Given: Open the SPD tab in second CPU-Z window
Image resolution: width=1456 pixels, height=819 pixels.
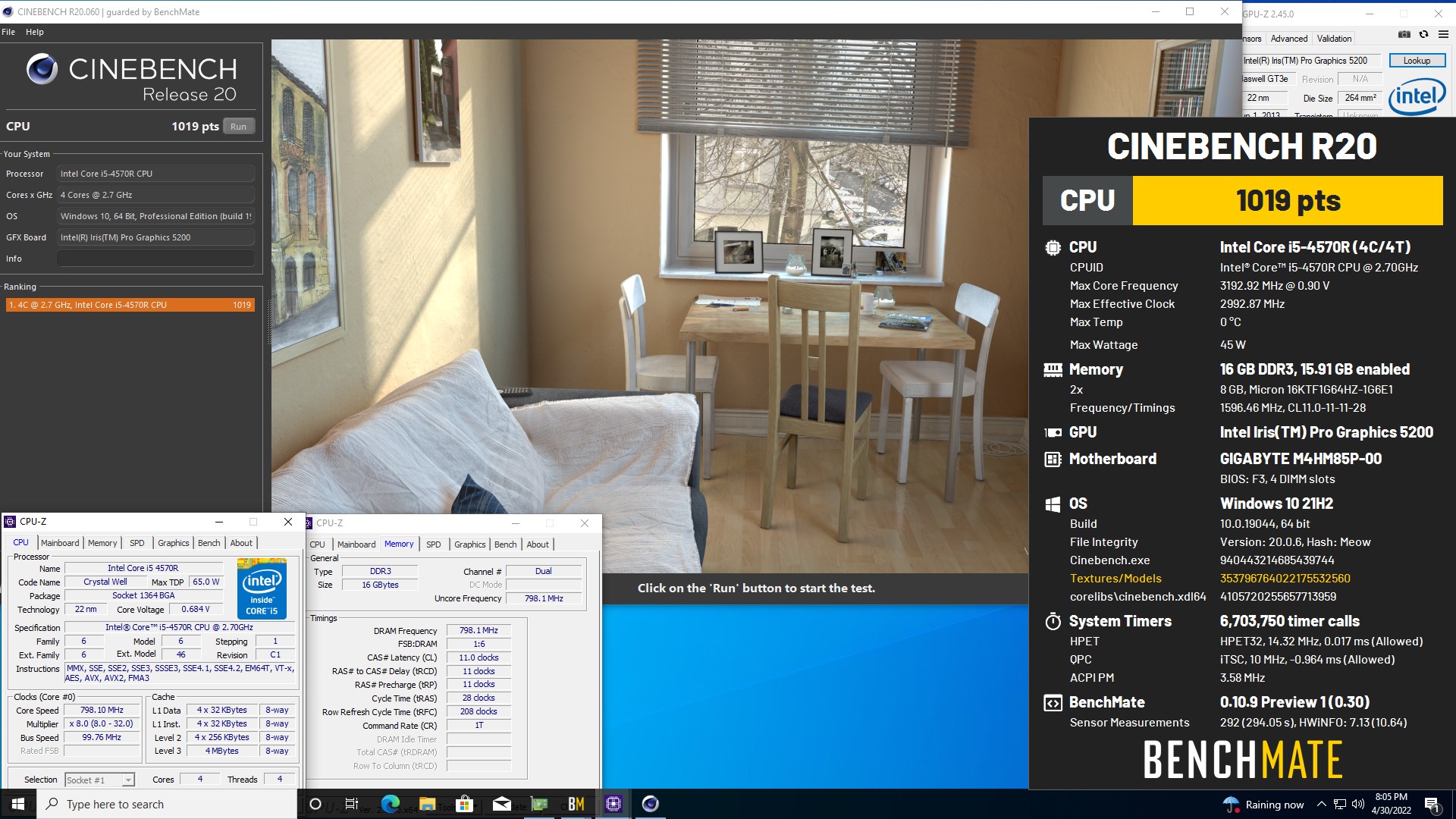Looking at the screenshot, I should [433, 544].
